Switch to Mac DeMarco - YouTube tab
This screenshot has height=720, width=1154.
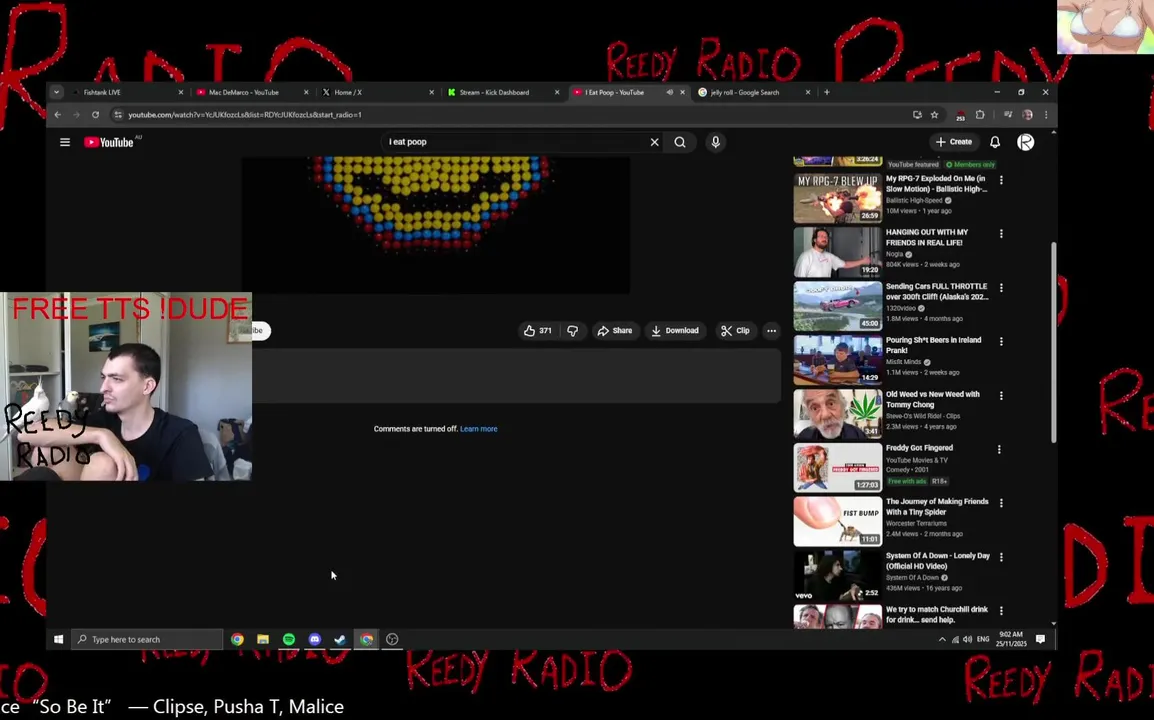(250, 92)
